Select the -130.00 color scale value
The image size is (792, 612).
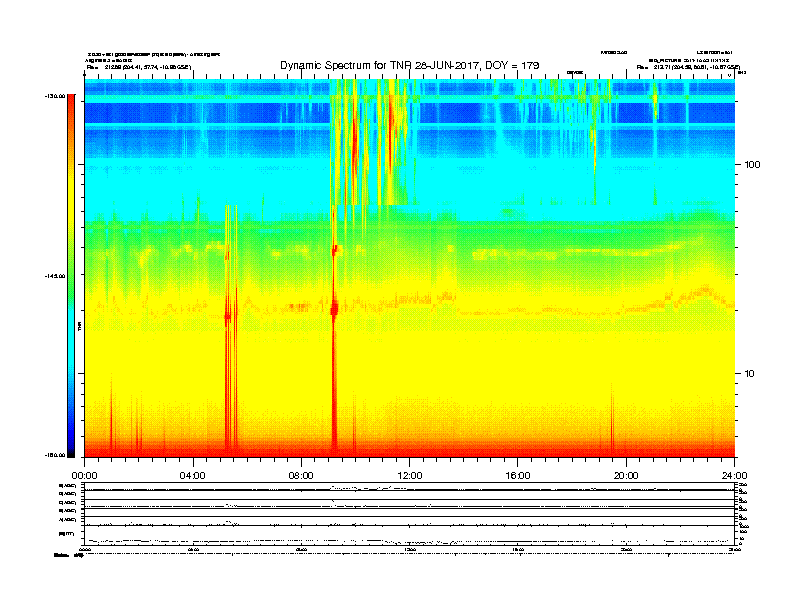coord(55,96)
